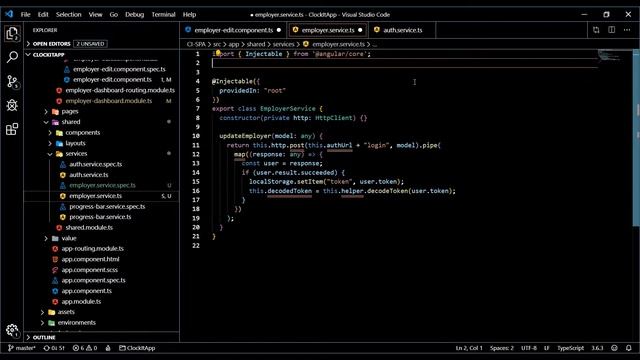Click the rocket icon in status bar

point(108,348)
